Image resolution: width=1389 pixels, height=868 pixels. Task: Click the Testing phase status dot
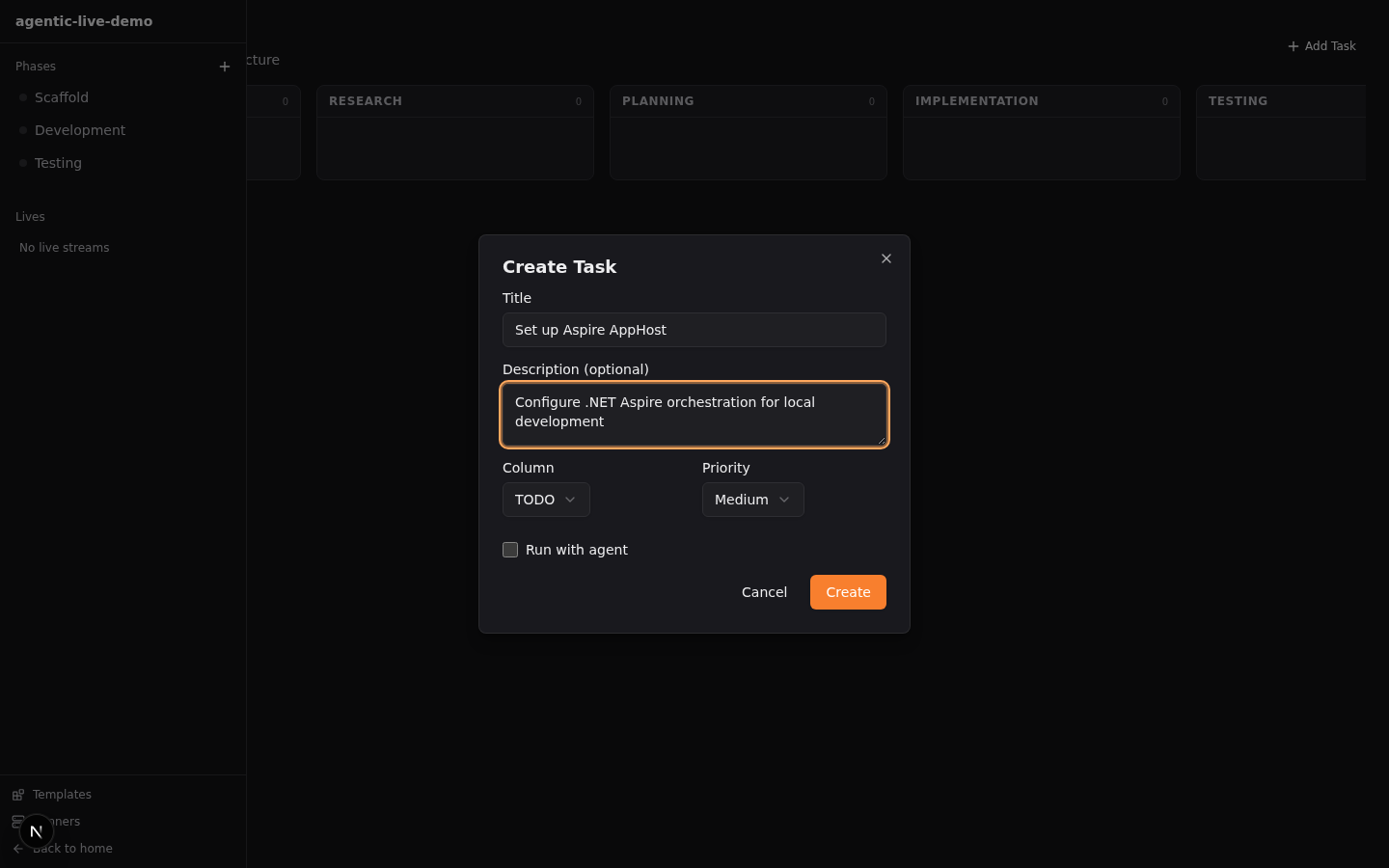tap(23, 163)
